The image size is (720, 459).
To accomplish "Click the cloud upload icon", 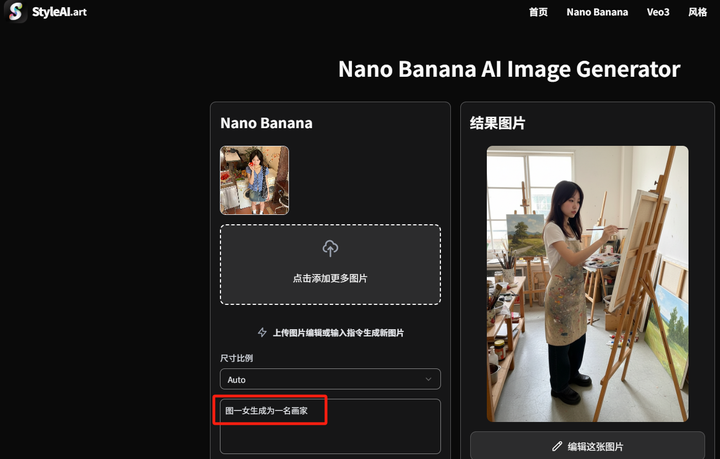I will point(330,248).
